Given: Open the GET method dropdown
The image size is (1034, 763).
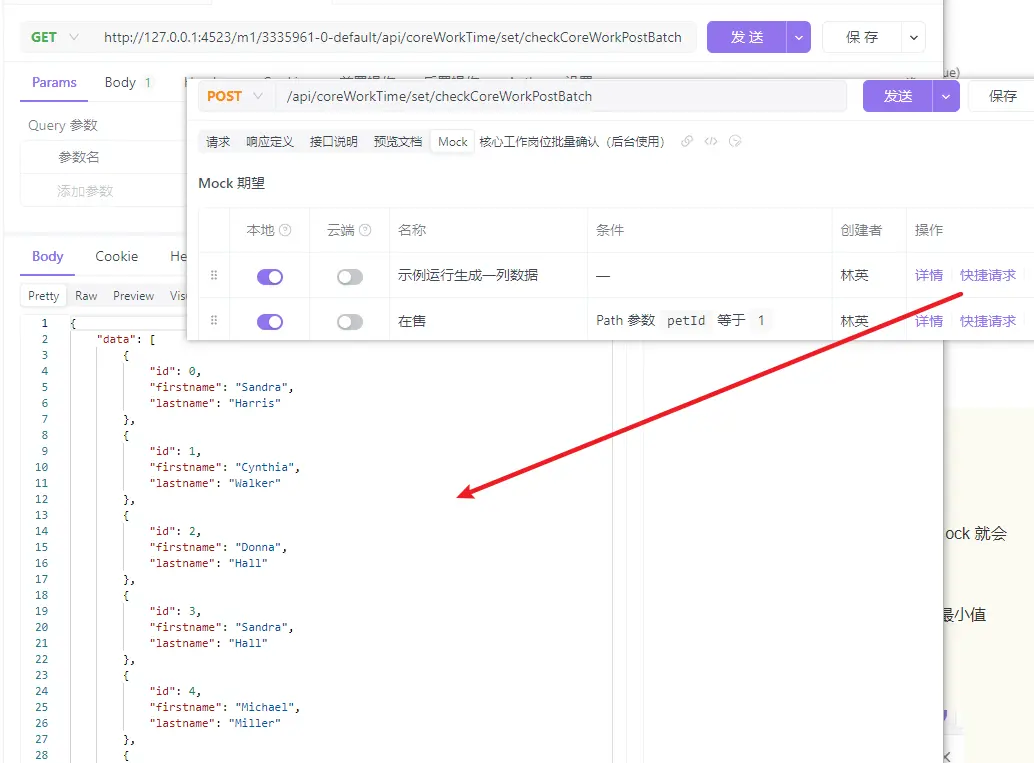Looking at the screenshot, I should tap(54, 37).
